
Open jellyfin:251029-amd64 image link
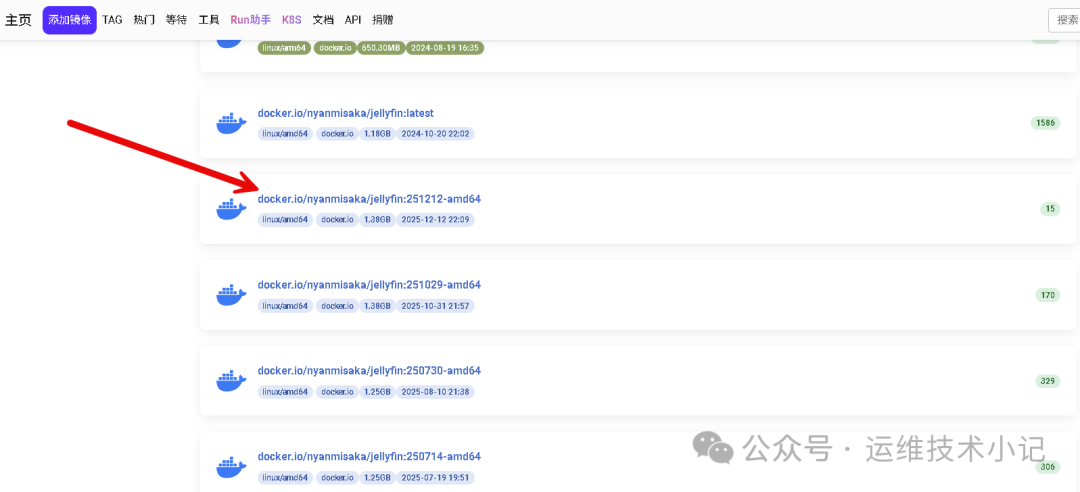369,285
